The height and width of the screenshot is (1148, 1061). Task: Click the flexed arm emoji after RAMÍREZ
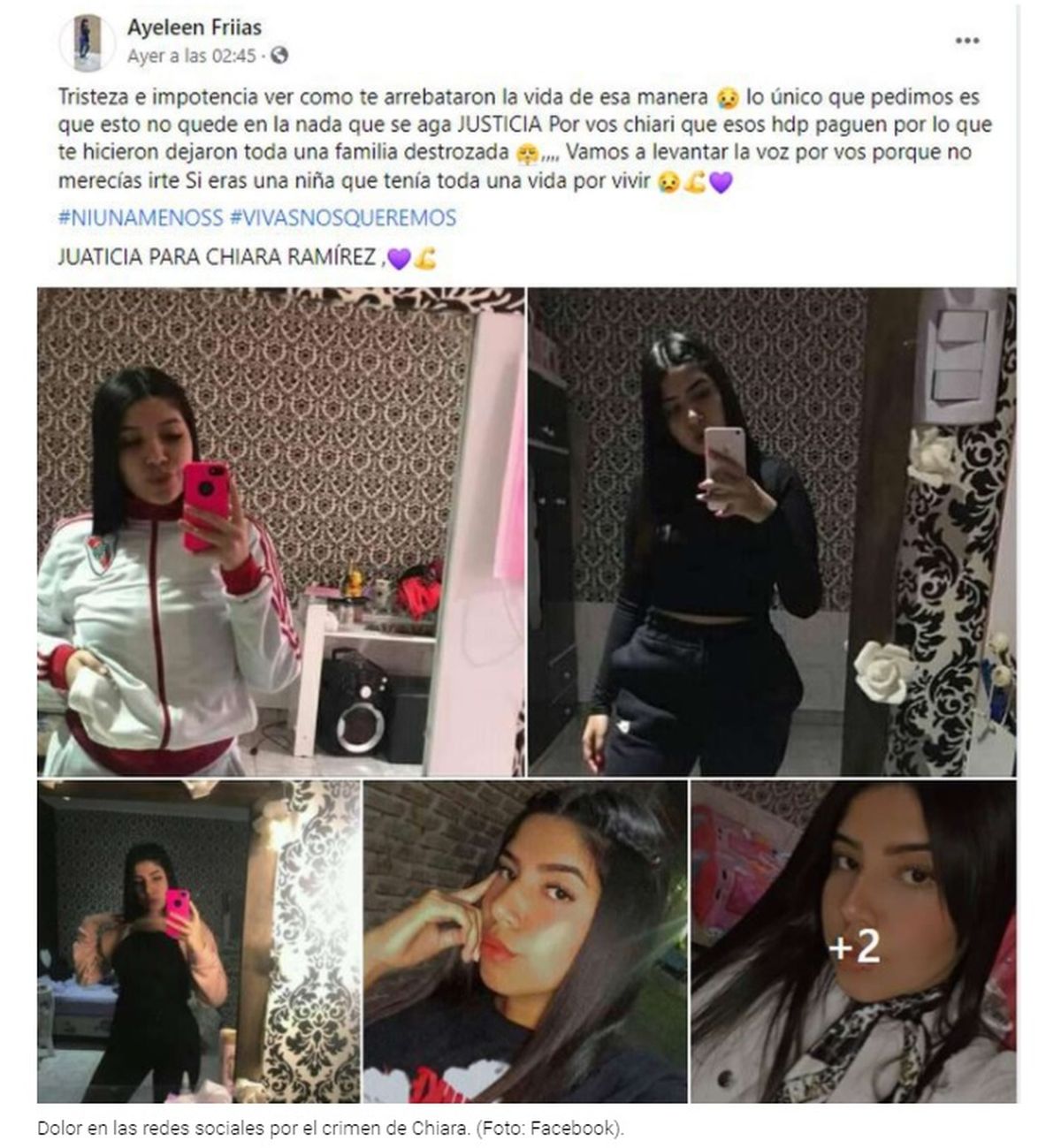pyautogui.click(x=424, y=259)
